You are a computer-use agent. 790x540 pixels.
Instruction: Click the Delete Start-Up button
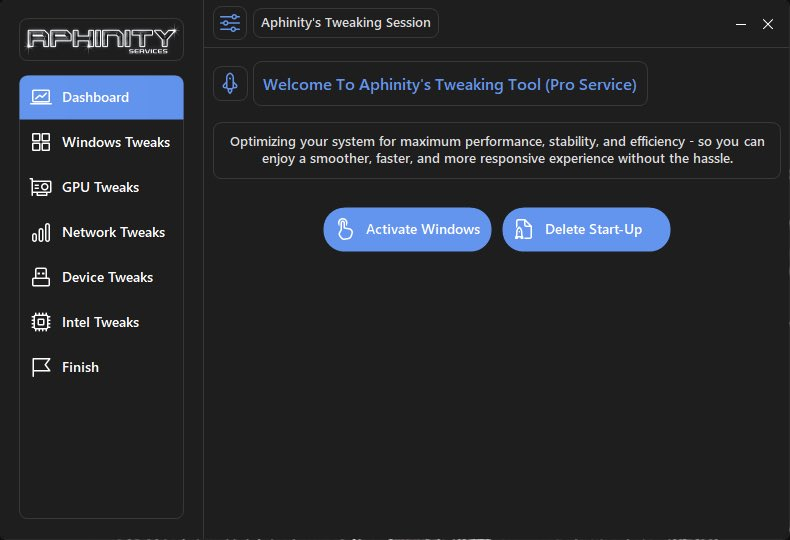click(x=586, y=230)
